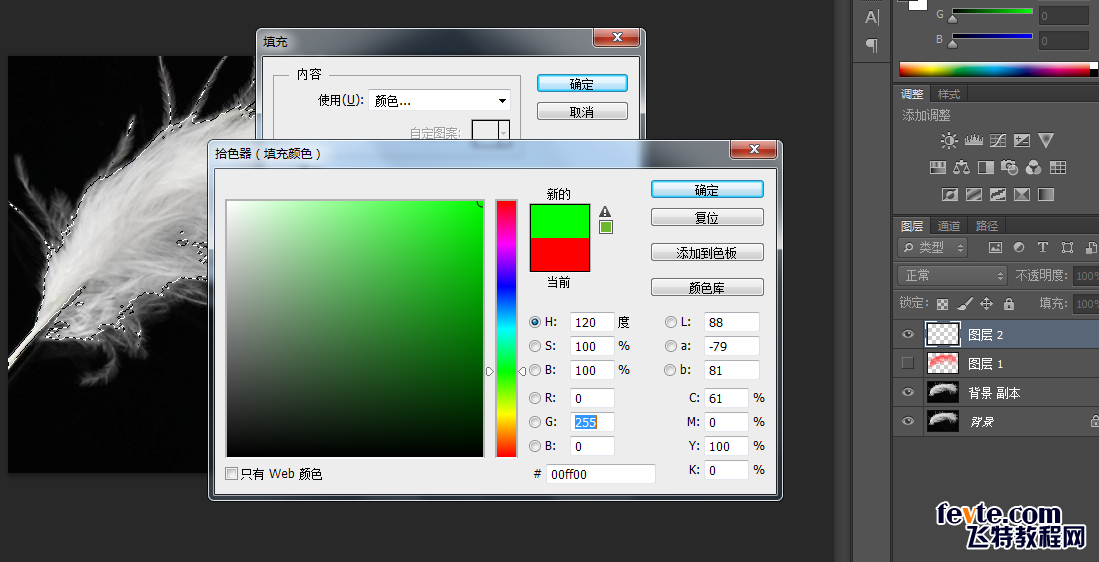This screenshot has width=1099, height=562.
Task: Expand the 类型 layer filter dropdown
Action: [x=933, y=247]
